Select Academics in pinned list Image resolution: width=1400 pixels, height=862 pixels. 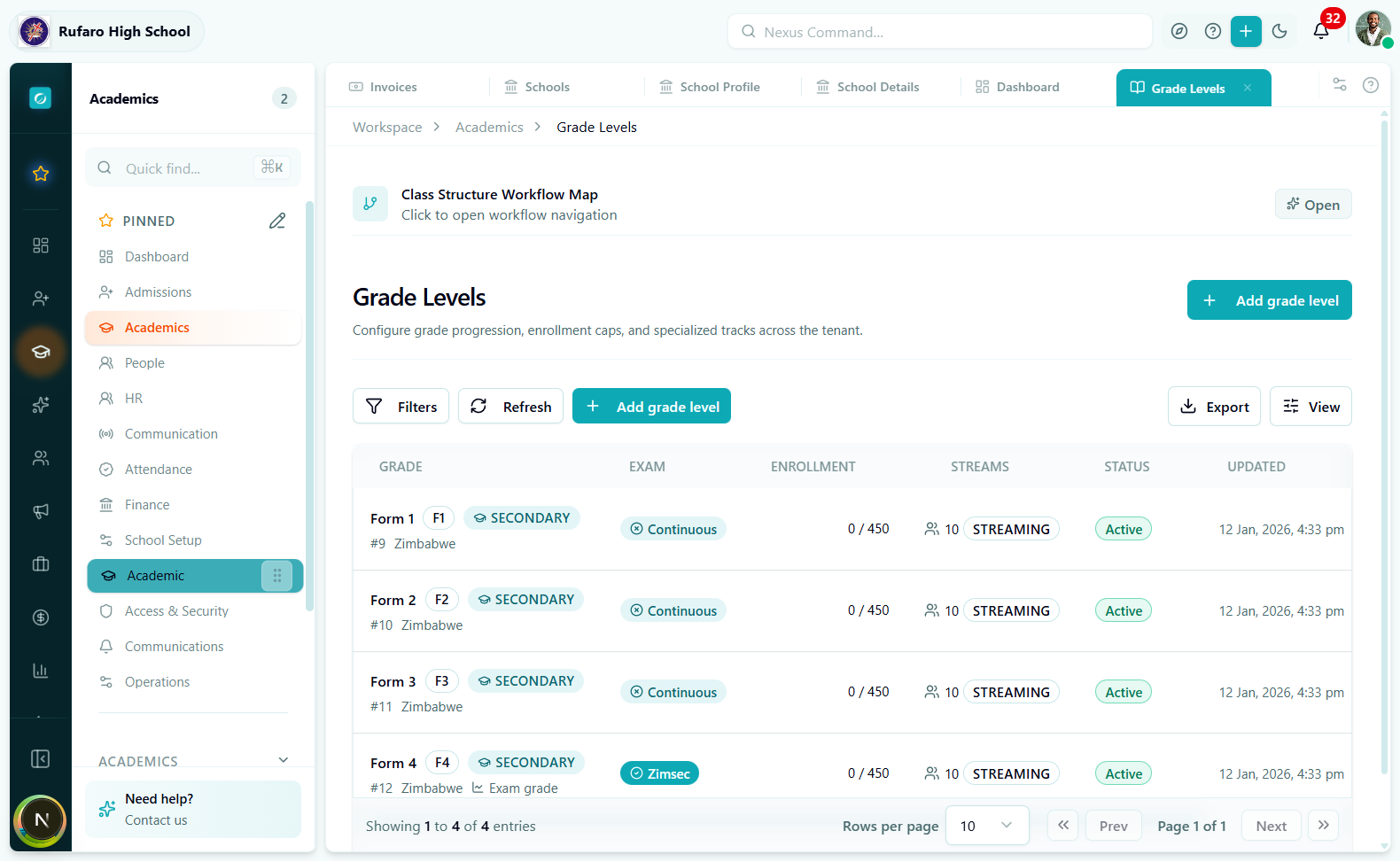coord(193,328)
